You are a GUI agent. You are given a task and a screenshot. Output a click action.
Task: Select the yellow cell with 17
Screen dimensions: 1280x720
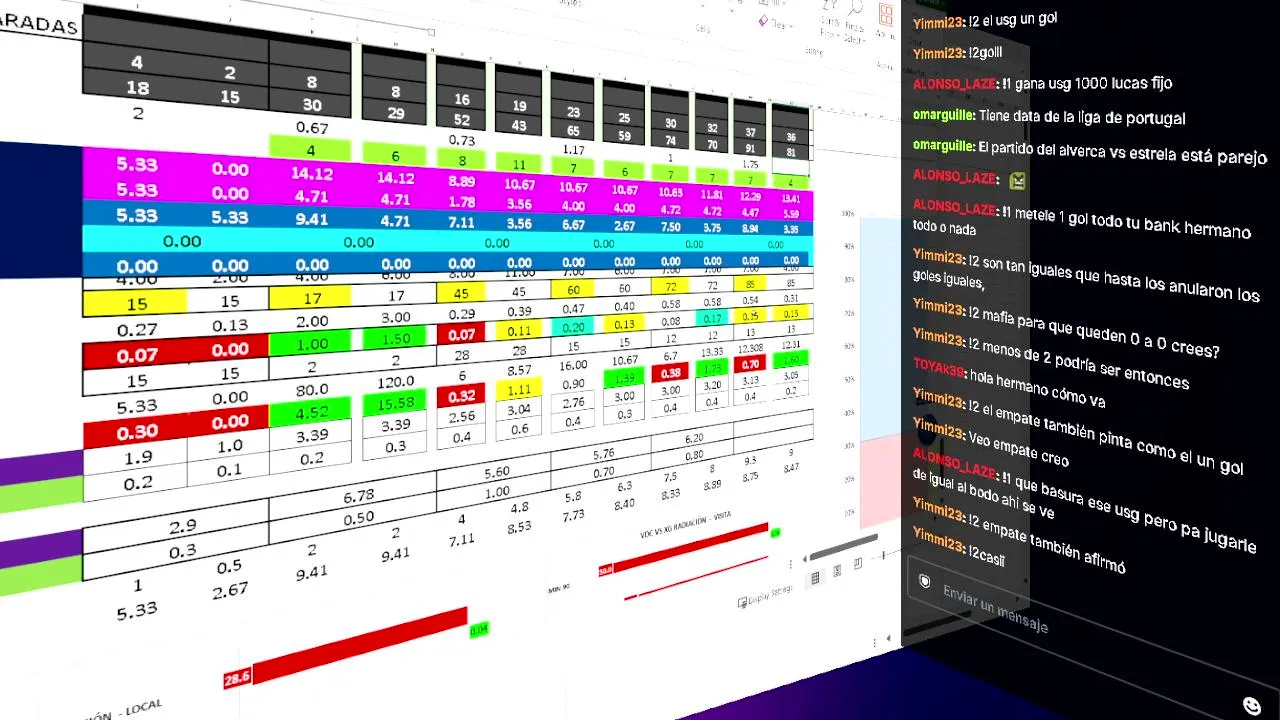(310, 298)
